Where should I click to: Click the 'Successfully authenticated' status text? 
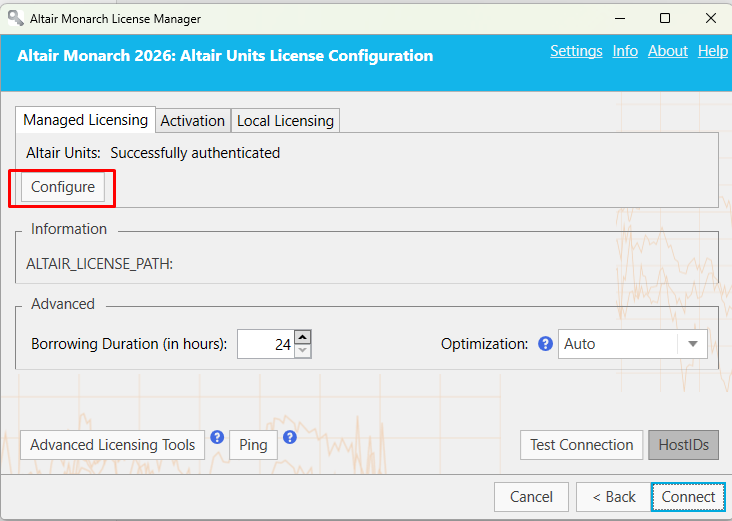(195, 153)
